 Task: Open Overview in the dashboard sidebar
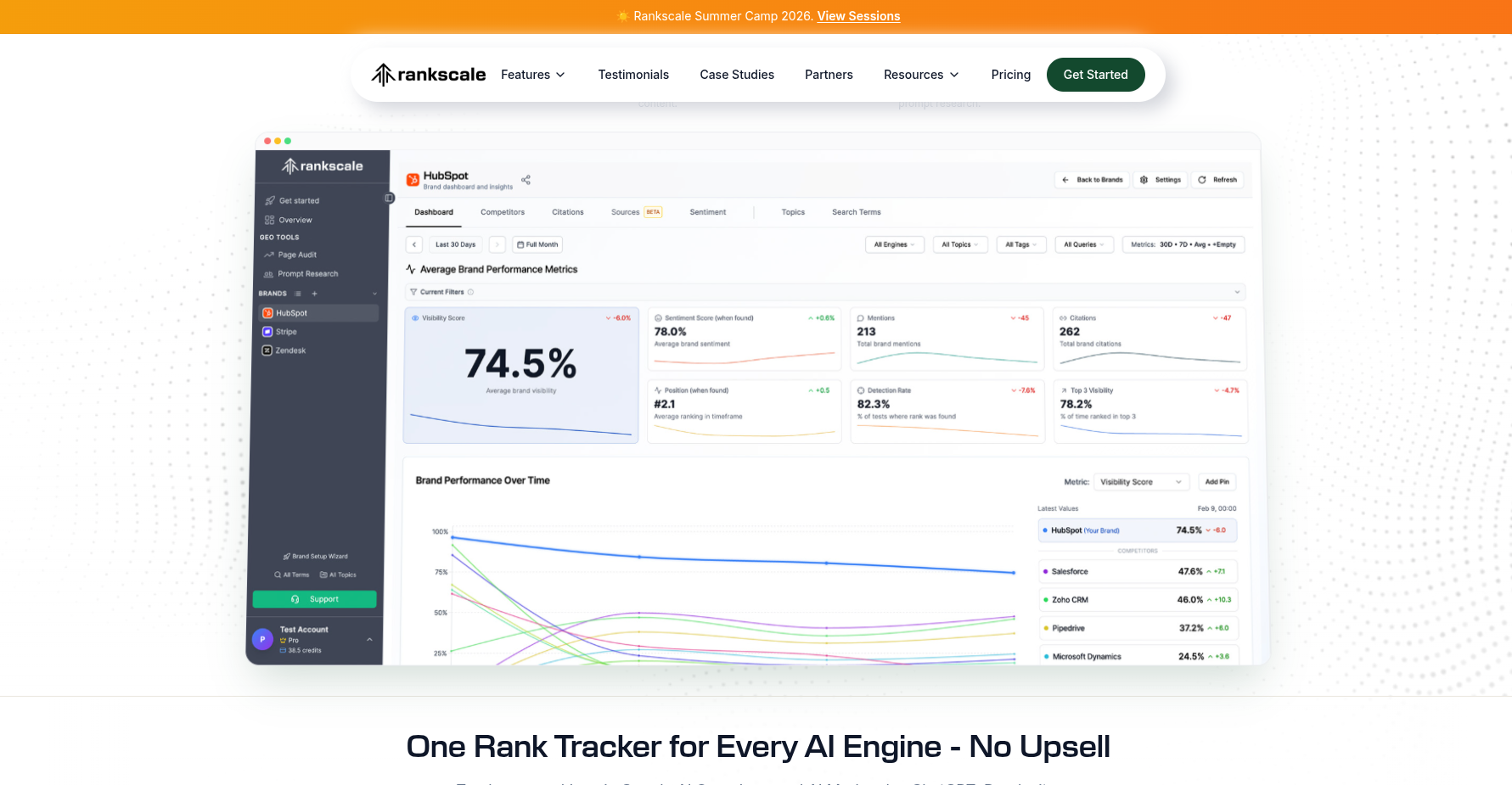point(289,220)
